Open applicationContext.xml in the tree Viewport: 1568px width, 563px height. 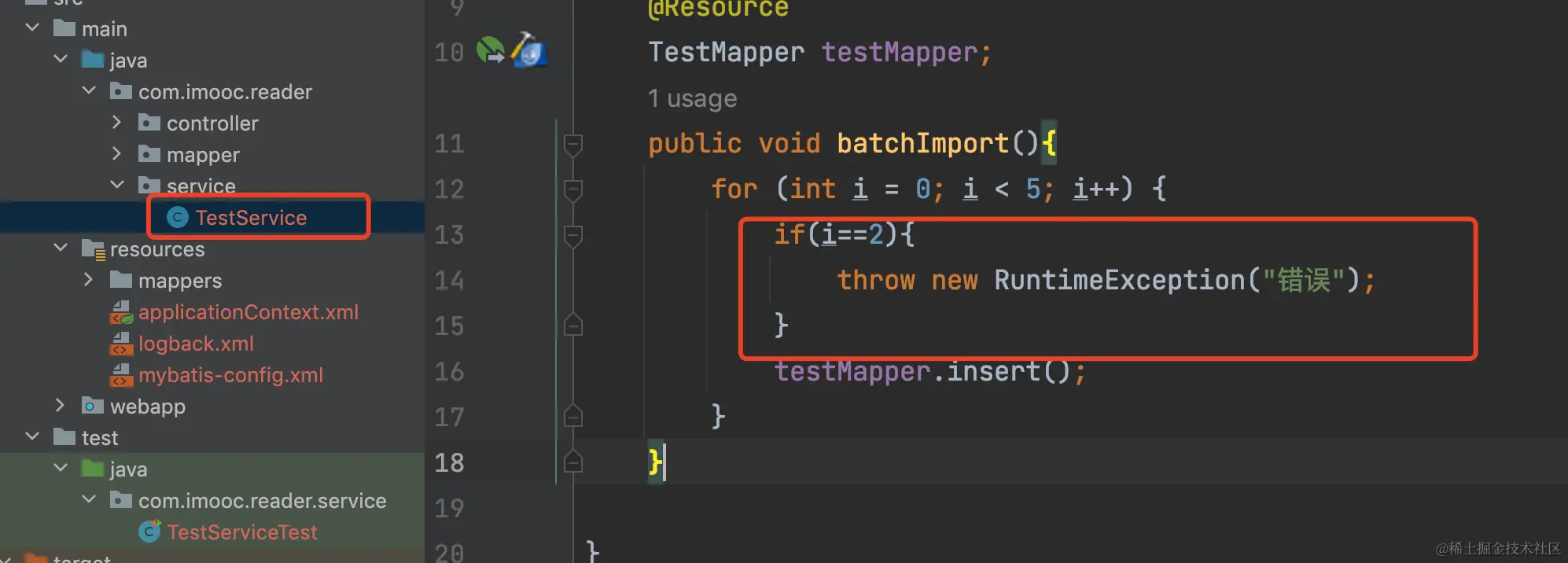click(248, 312)
